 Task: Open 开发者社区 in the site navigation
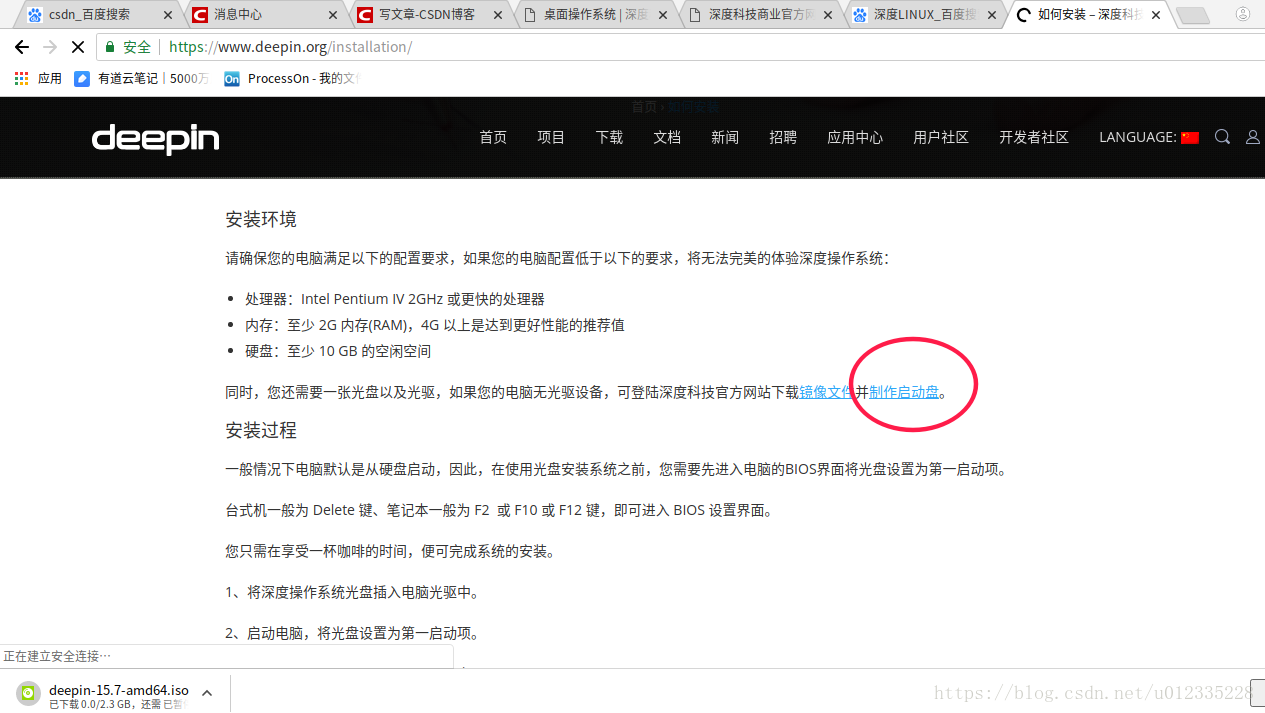point(1034,138)
